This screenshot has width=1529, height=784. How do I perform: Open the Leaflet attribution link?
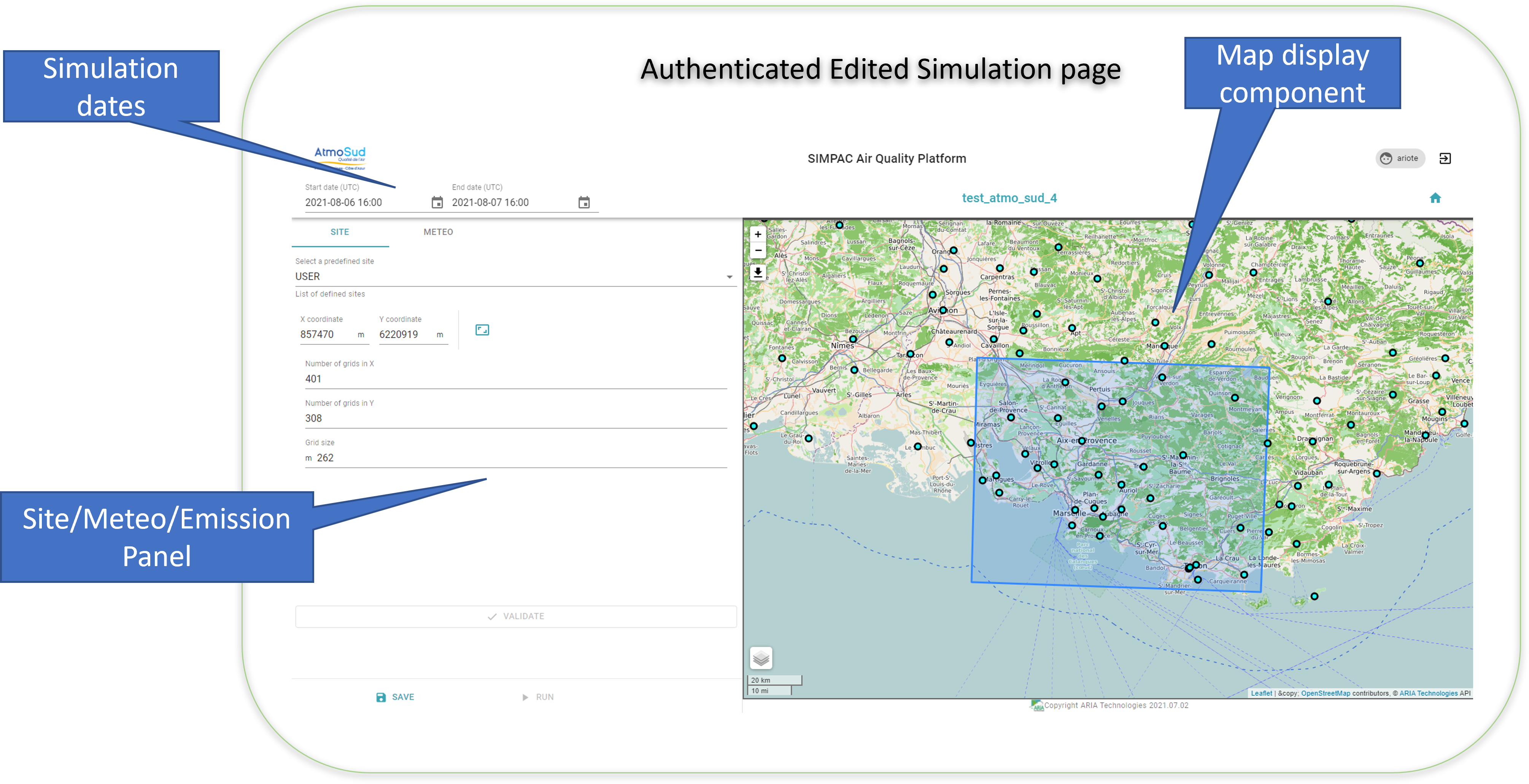point(1261,693)
